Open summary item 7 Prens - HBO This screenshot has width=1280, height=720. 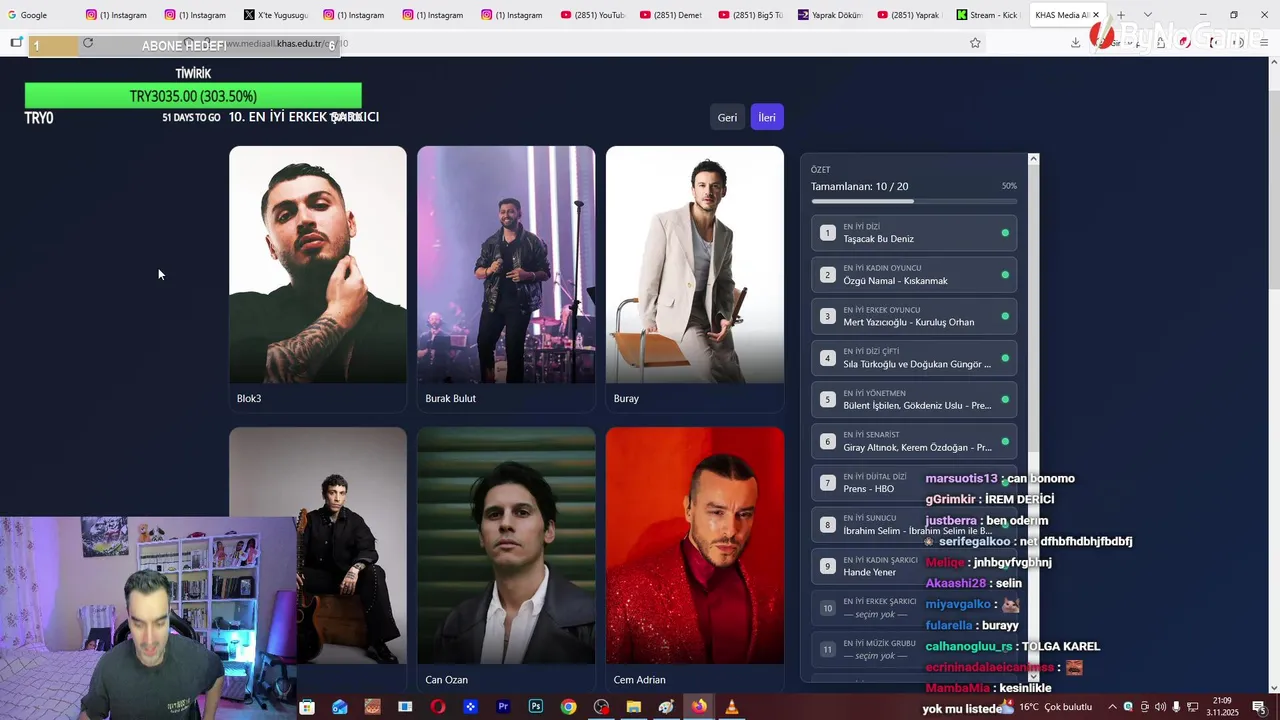pyautogui.click(x=914, y=483)
